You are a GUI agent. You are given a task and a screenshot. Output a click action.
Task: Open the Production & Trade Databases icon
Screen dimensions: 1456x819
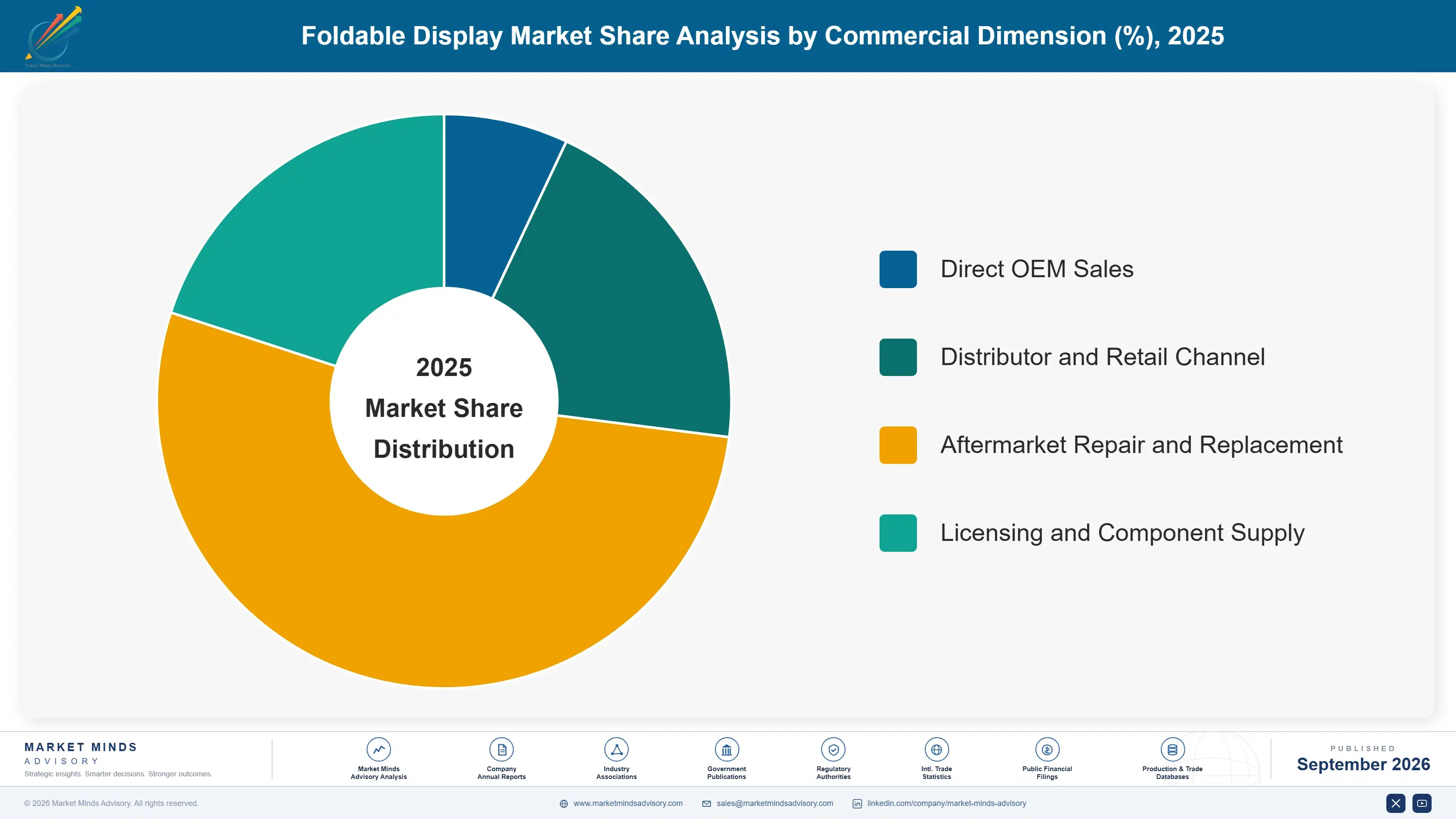[1172, 749]
